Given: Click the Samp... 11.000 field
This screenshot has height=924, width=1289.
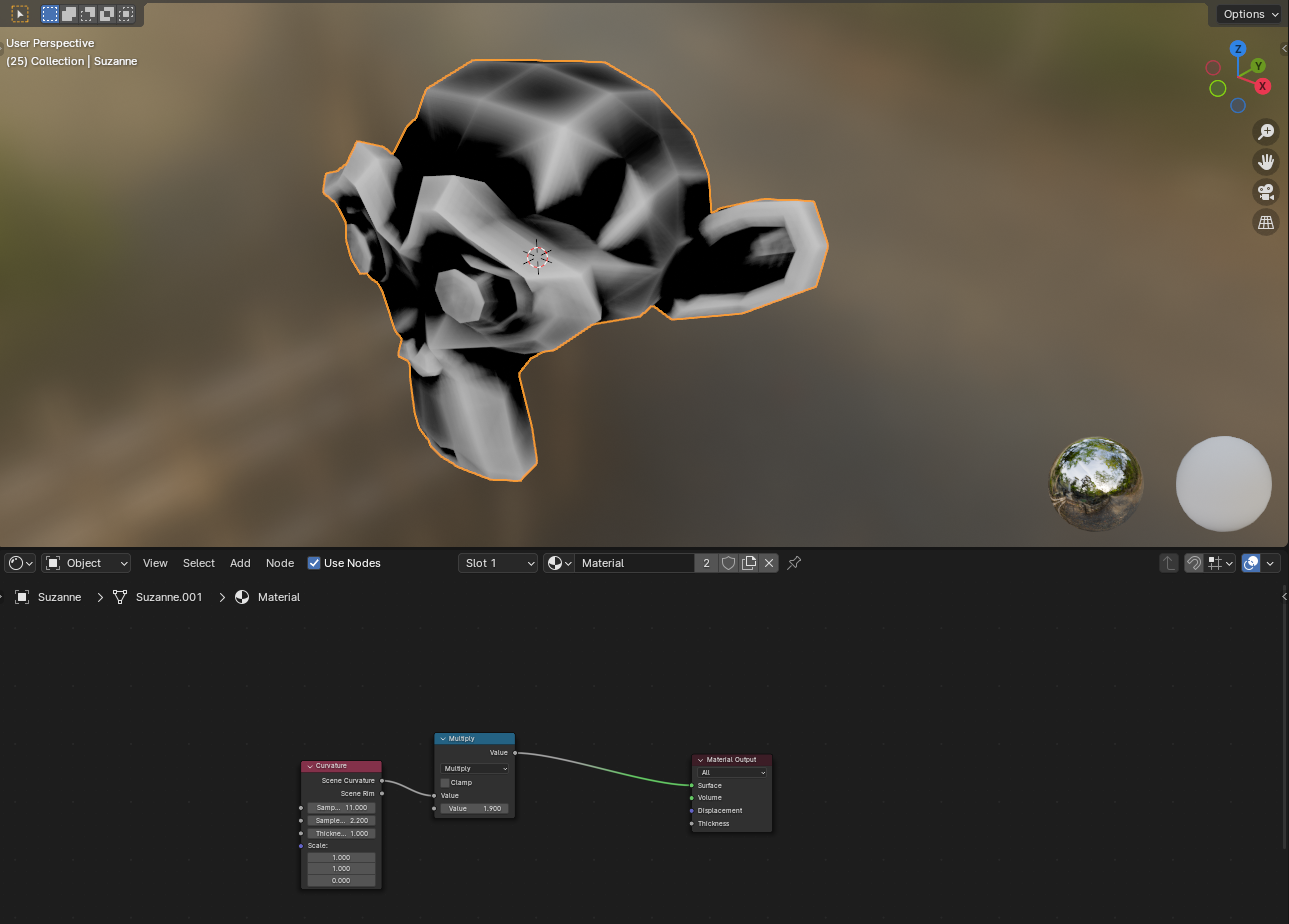Looking at the screenshot, I should tap(341, 807).
